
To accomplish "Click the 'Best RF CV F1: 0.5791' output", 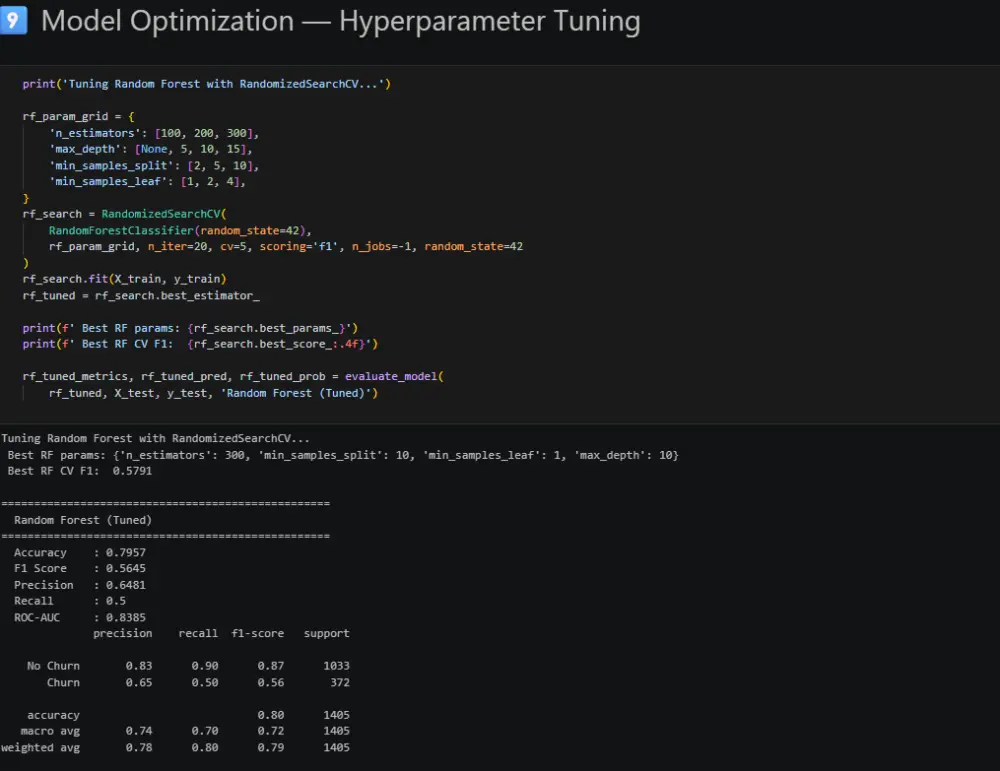I will pos(80,471).
